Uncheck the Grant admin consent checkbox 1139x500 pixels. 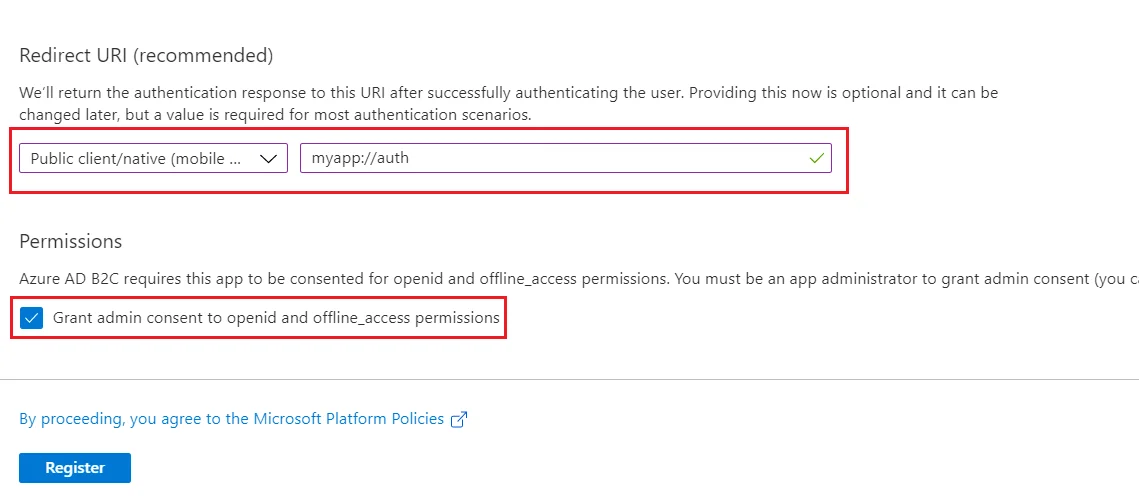point(32,318)
